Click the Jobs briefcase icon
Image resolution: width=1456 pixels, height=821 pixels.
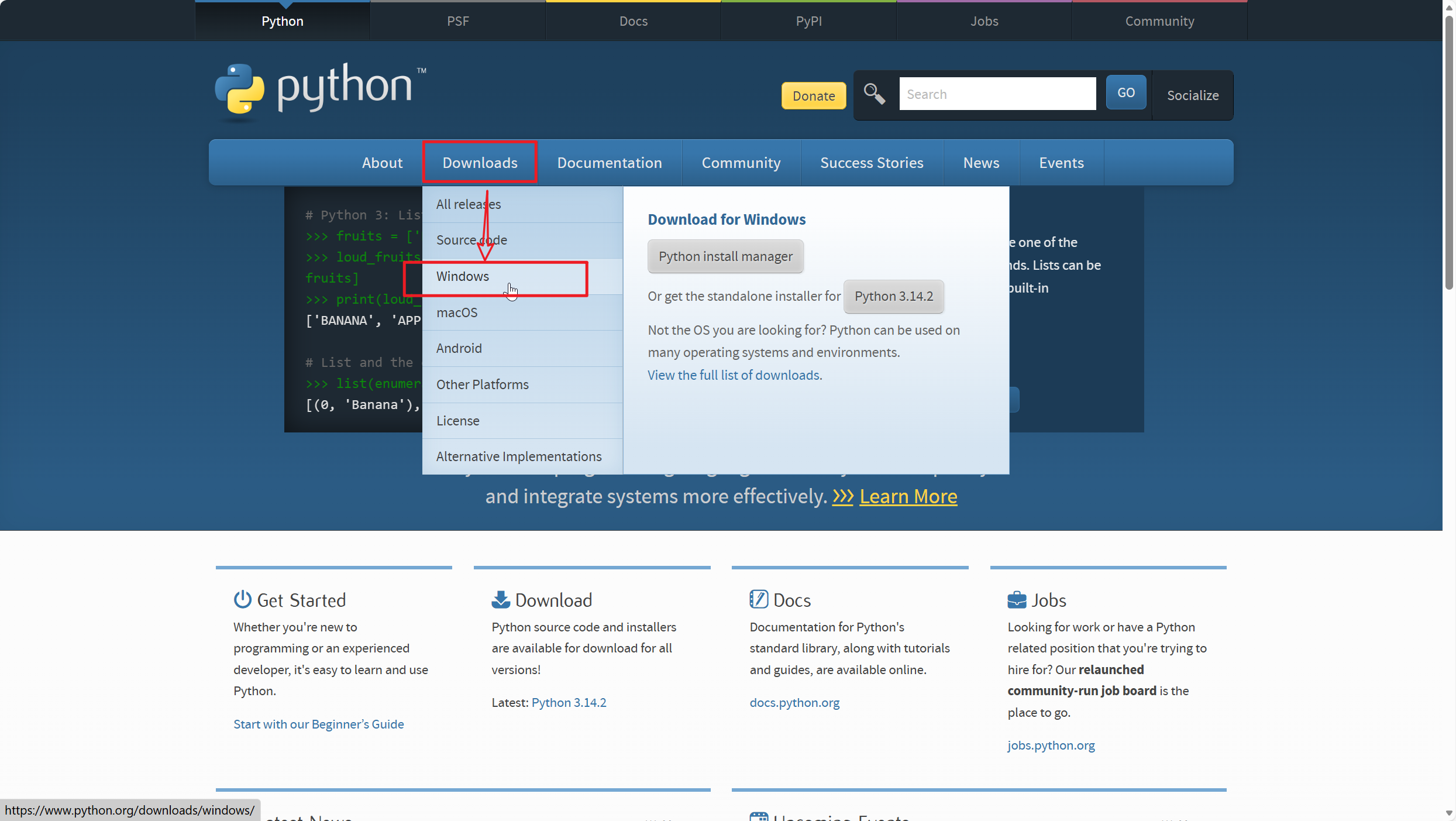[1017, 600]
